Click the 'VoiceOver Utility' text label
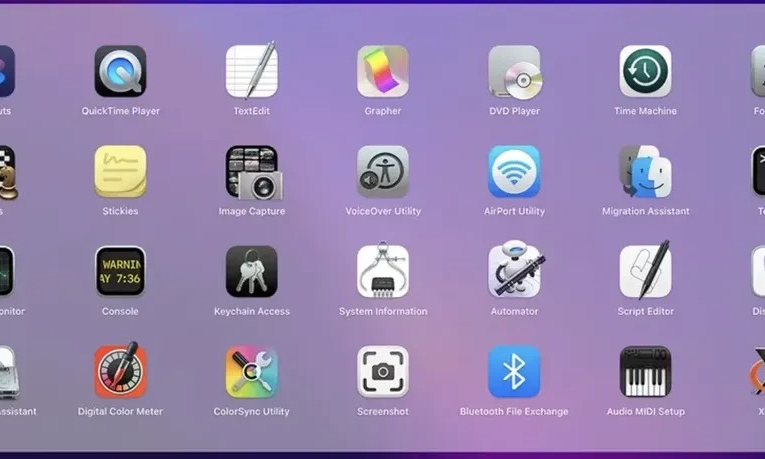This screenshot has height=459, width=765. click(383, 211)
